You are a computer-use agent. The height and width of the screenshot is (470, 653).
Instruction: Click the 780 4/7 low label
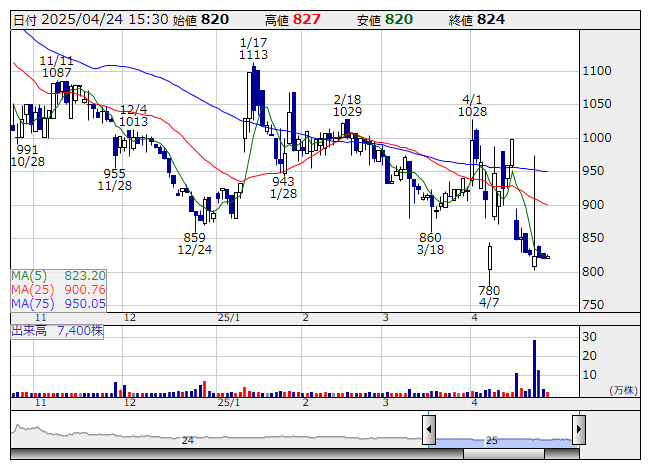[x=489, y=296]
